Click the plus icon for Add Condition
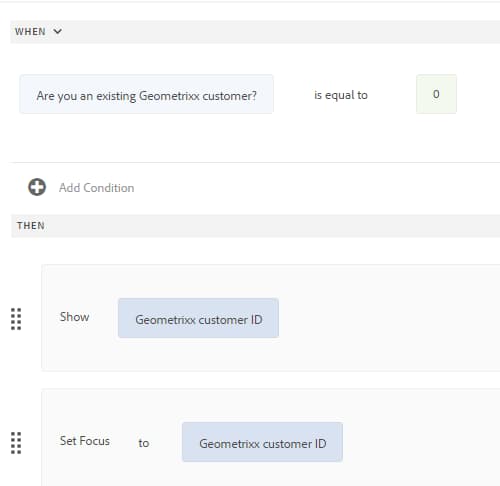 pyautogui.click(x=37, y=187)
